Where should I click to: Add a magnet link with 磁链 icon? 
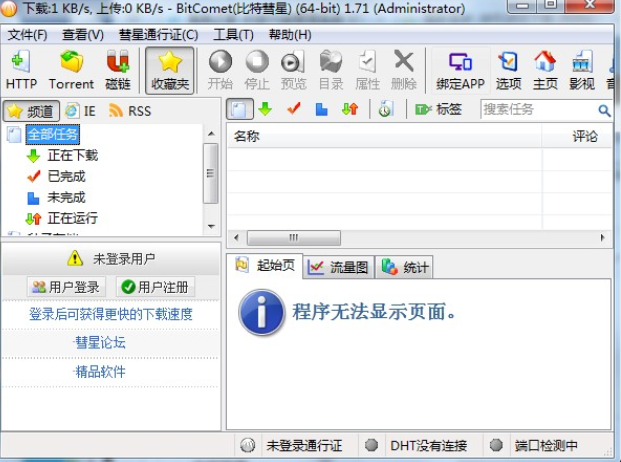[118, 70]
